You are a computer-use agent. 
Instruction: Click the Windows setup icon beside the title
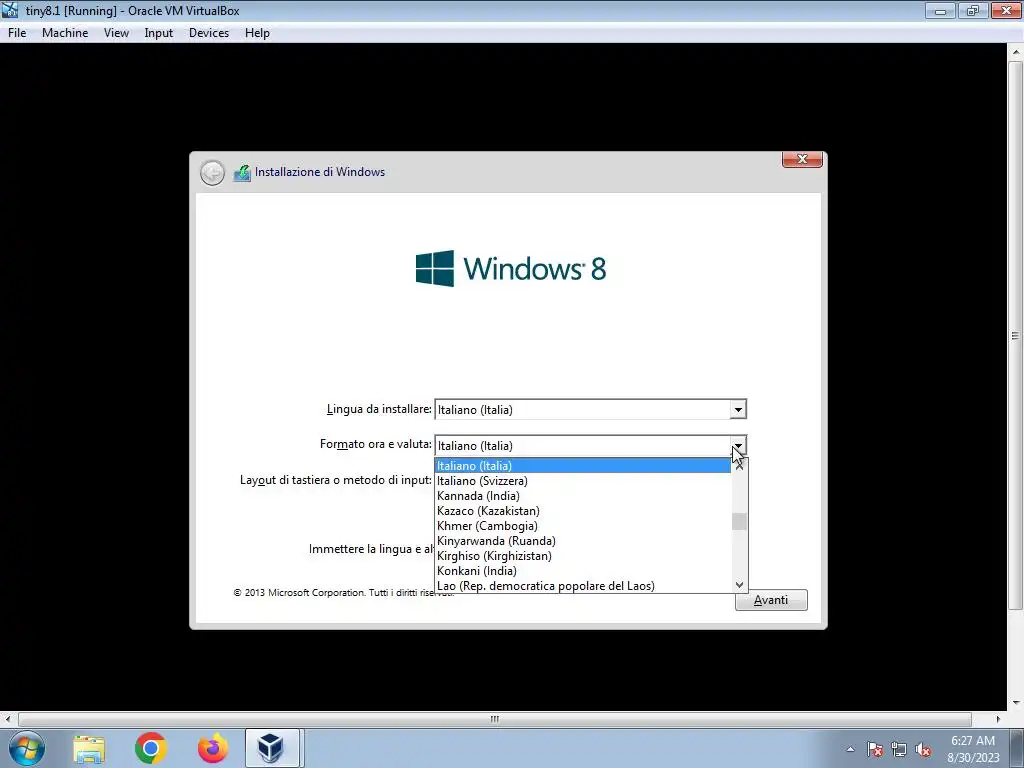tap(242, 173)
